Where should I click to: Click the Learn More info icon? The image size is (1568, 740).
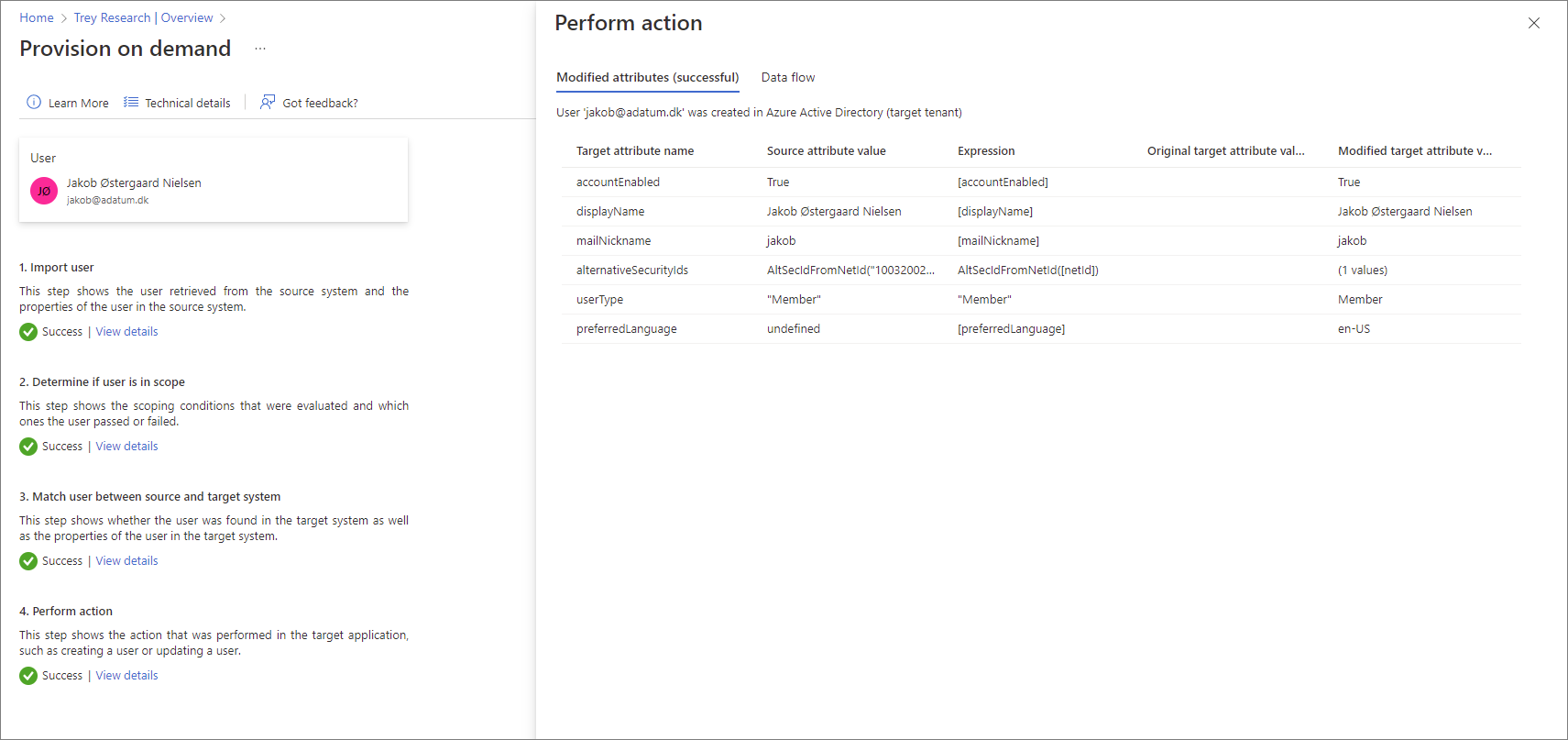34,102
